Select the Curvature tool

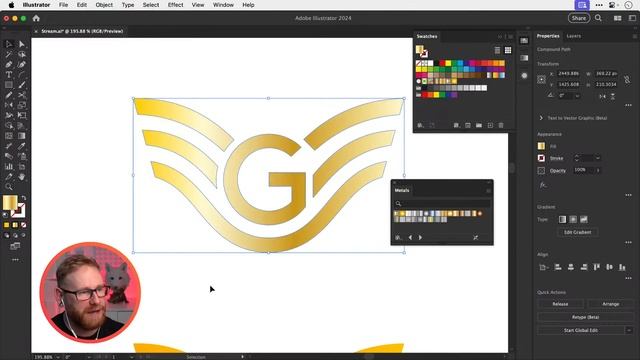point(22,64)
